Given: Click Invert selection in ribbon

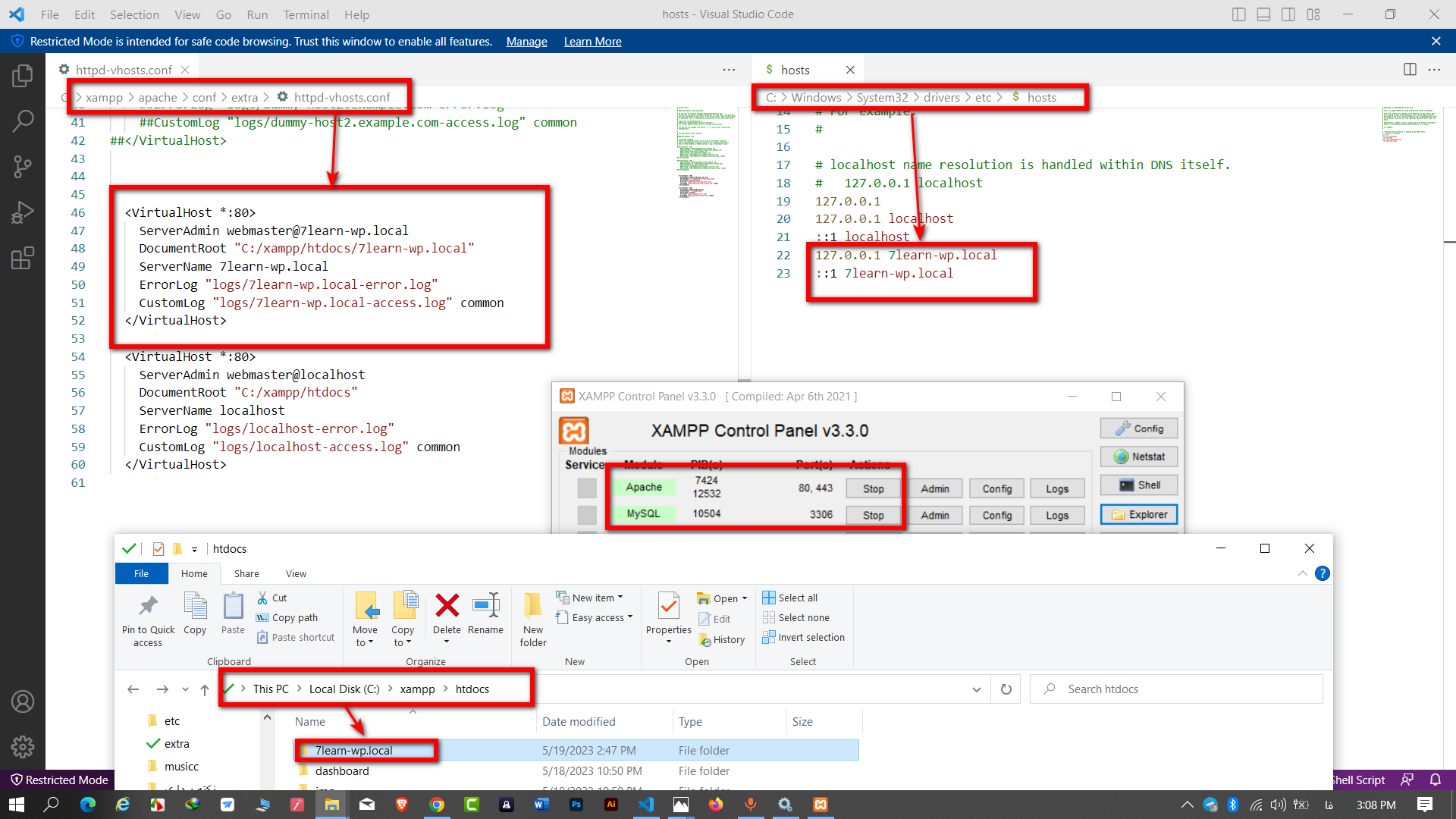Looking at the screenshot, I should click(804, 637).
